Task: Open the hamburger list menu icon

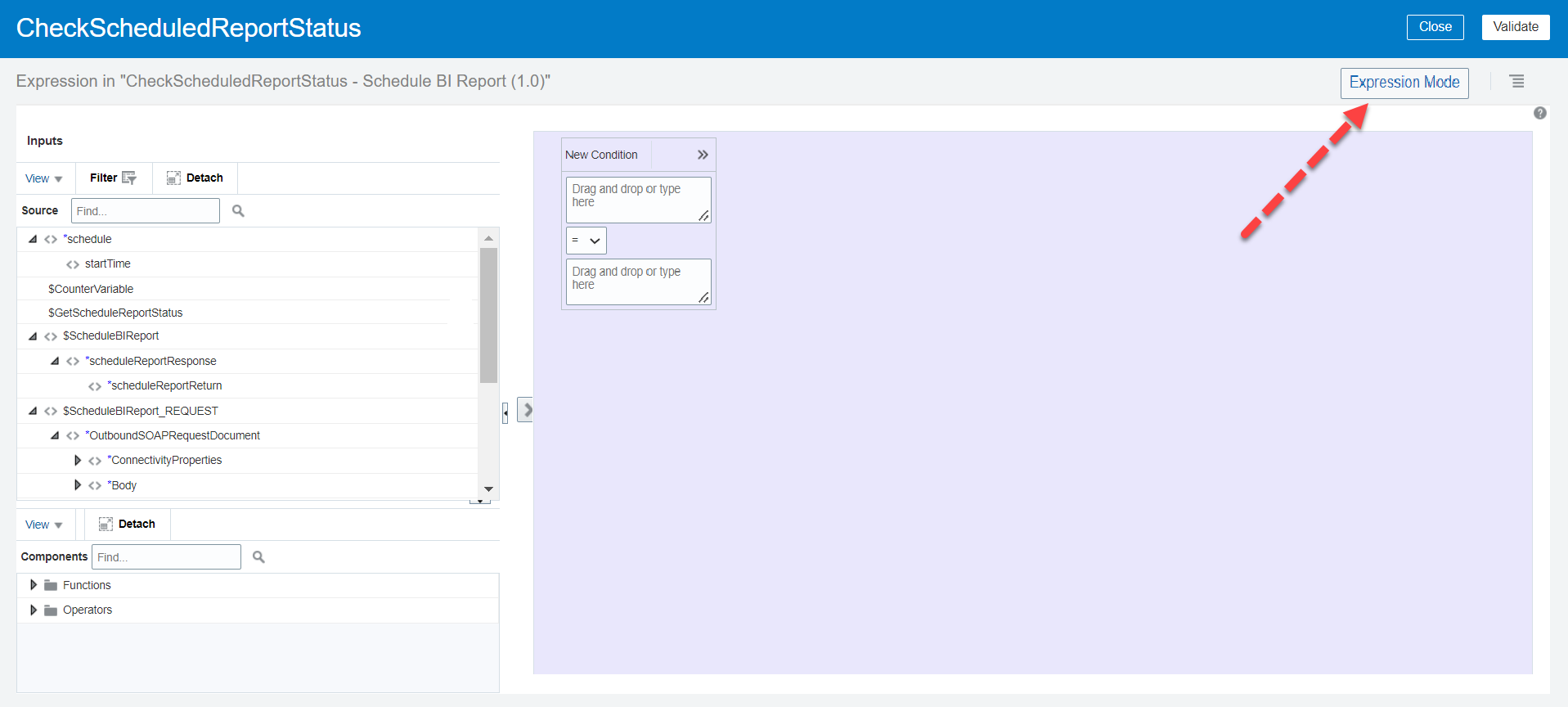Action: pos(1516,82)
